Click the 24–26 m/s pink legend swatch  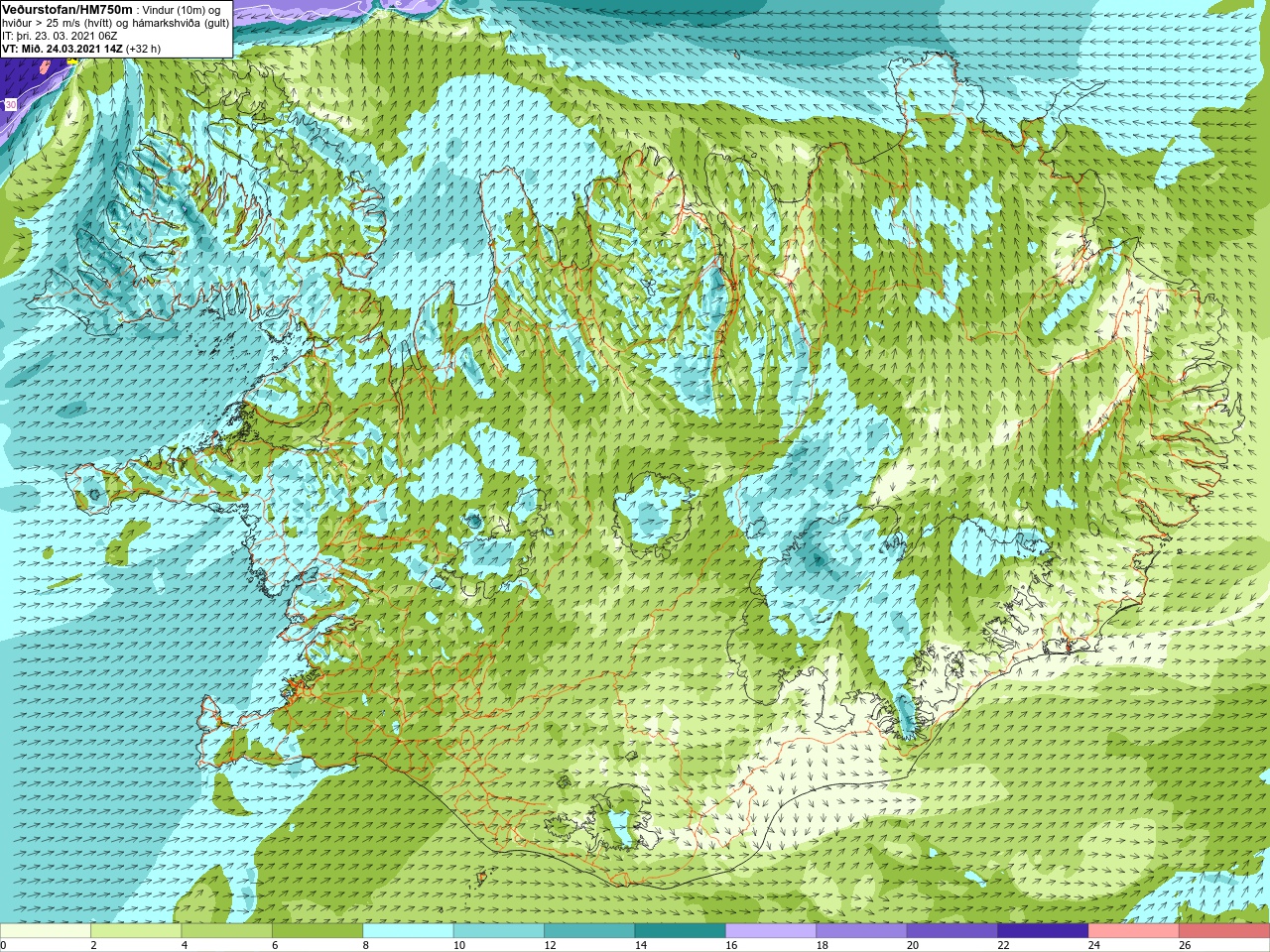click(1134, 931)
